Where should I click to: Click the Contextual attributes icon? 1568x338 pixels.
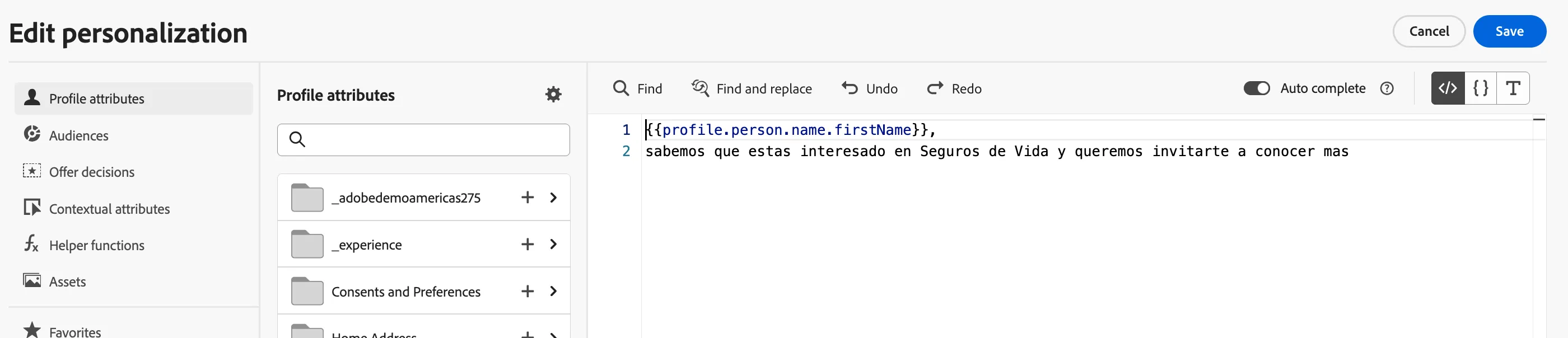[x=32, y=207]
